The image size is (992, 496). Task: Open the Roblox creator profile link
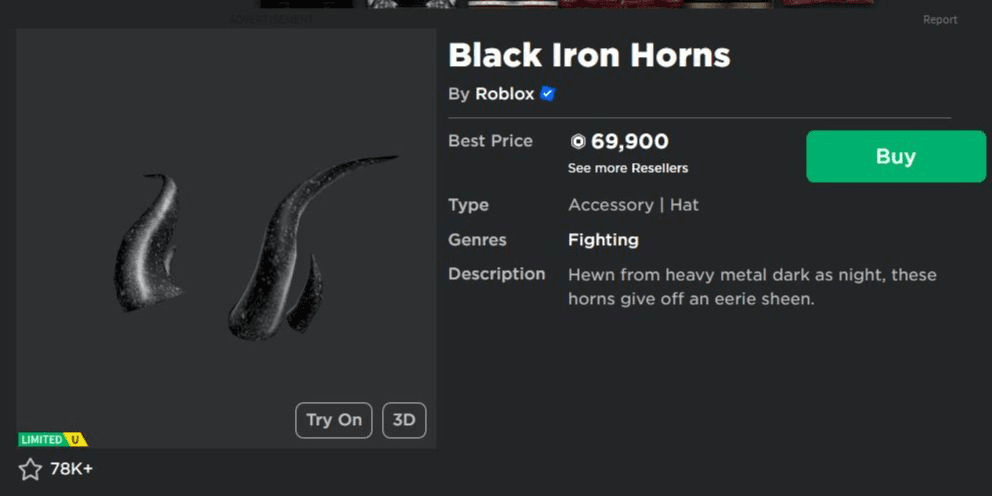tap(505, 94)
